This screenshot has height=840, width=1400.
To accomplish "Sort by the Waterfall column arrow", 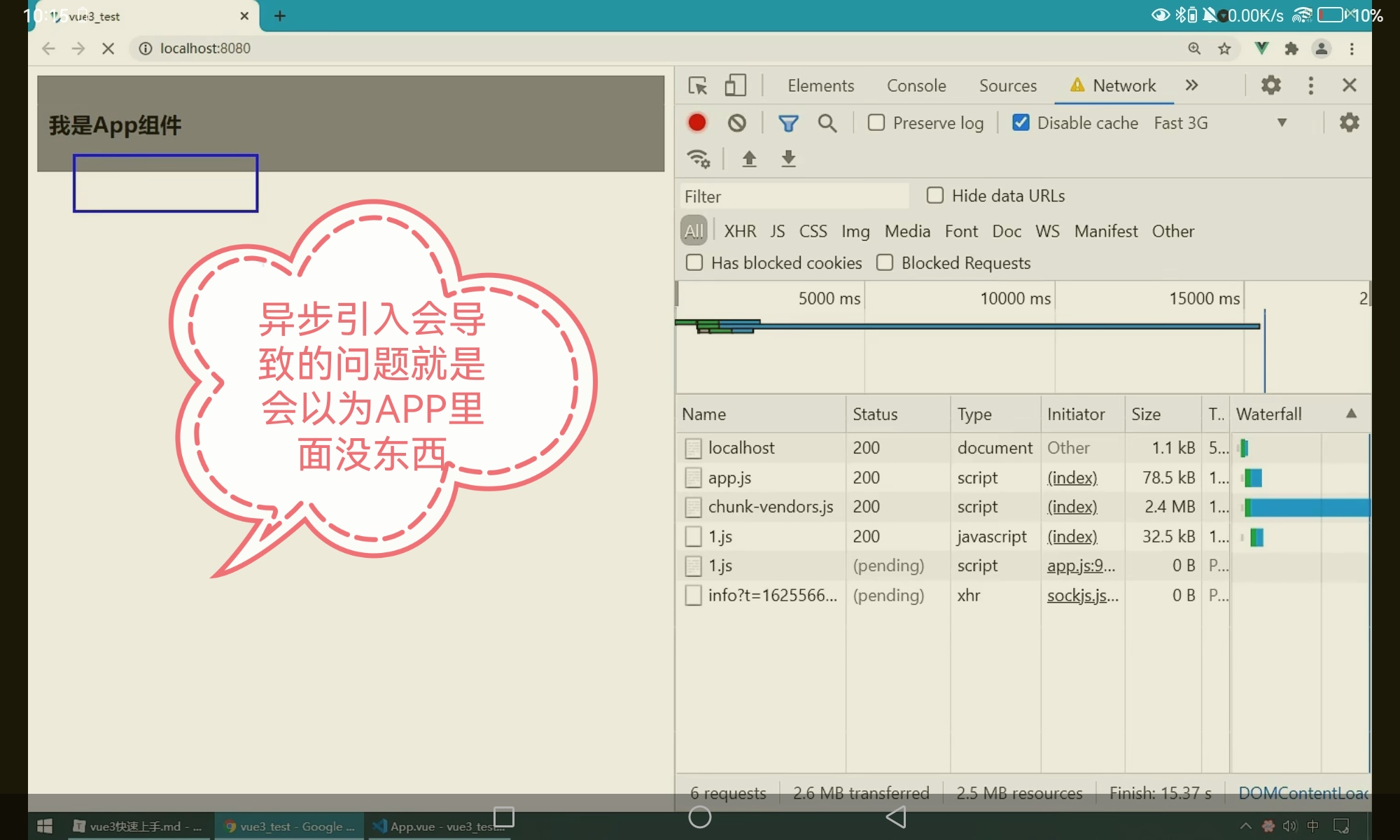I will (x=1351, y=414).
